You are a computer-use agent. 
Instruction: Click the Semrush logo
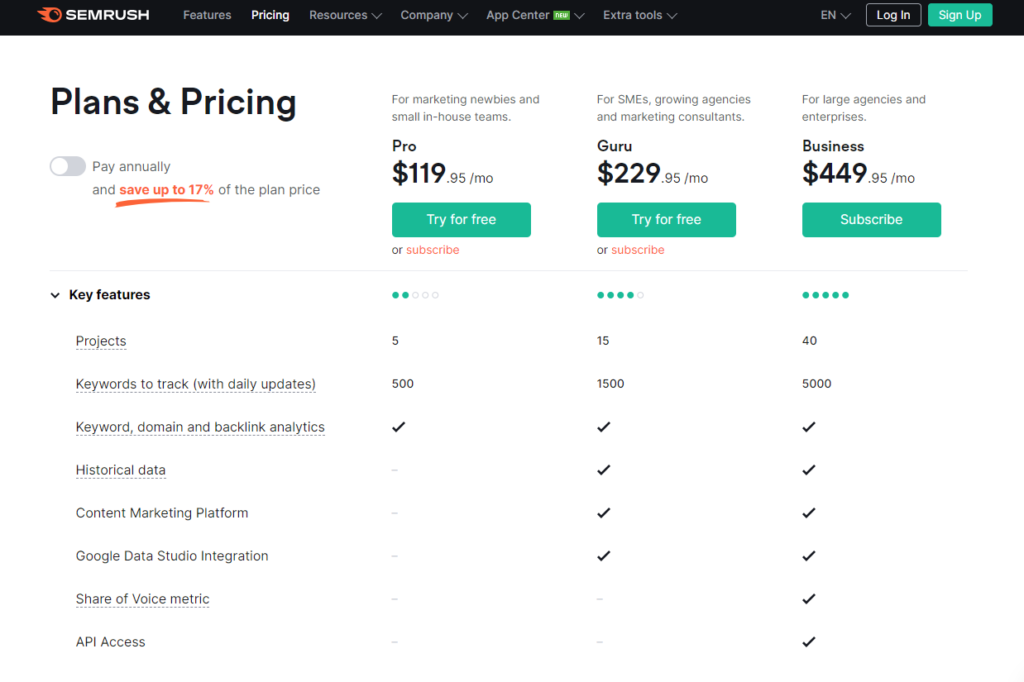point(93,15)
